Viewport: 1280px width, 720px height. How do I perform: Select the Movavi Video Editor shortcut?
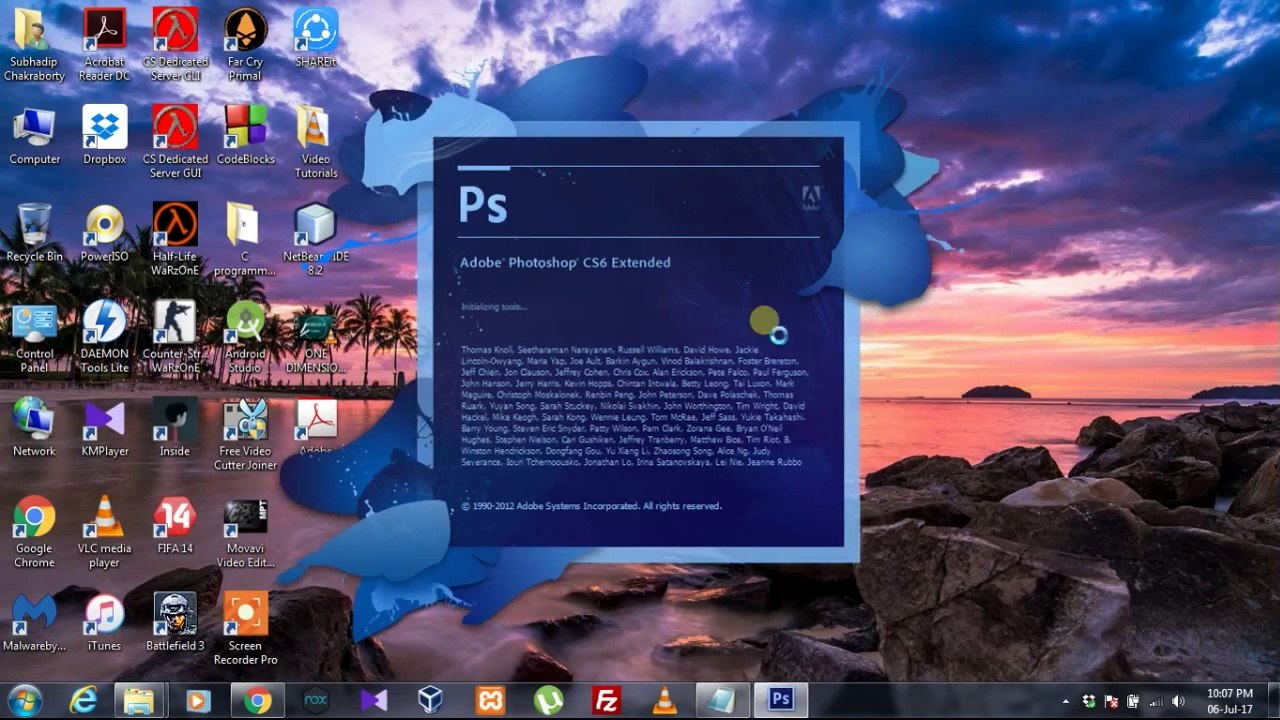tap(245, 532)
